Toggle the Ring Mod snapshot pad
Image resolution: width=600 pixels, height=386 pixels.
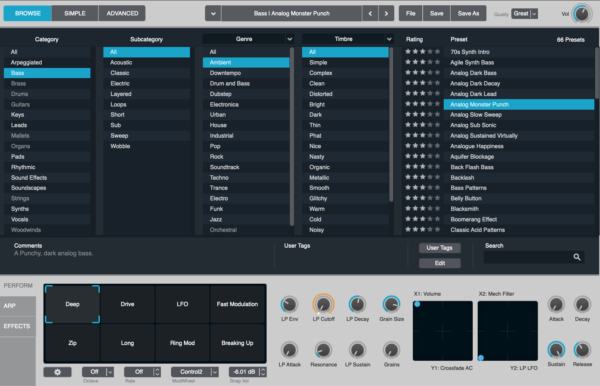pos(182,343)
